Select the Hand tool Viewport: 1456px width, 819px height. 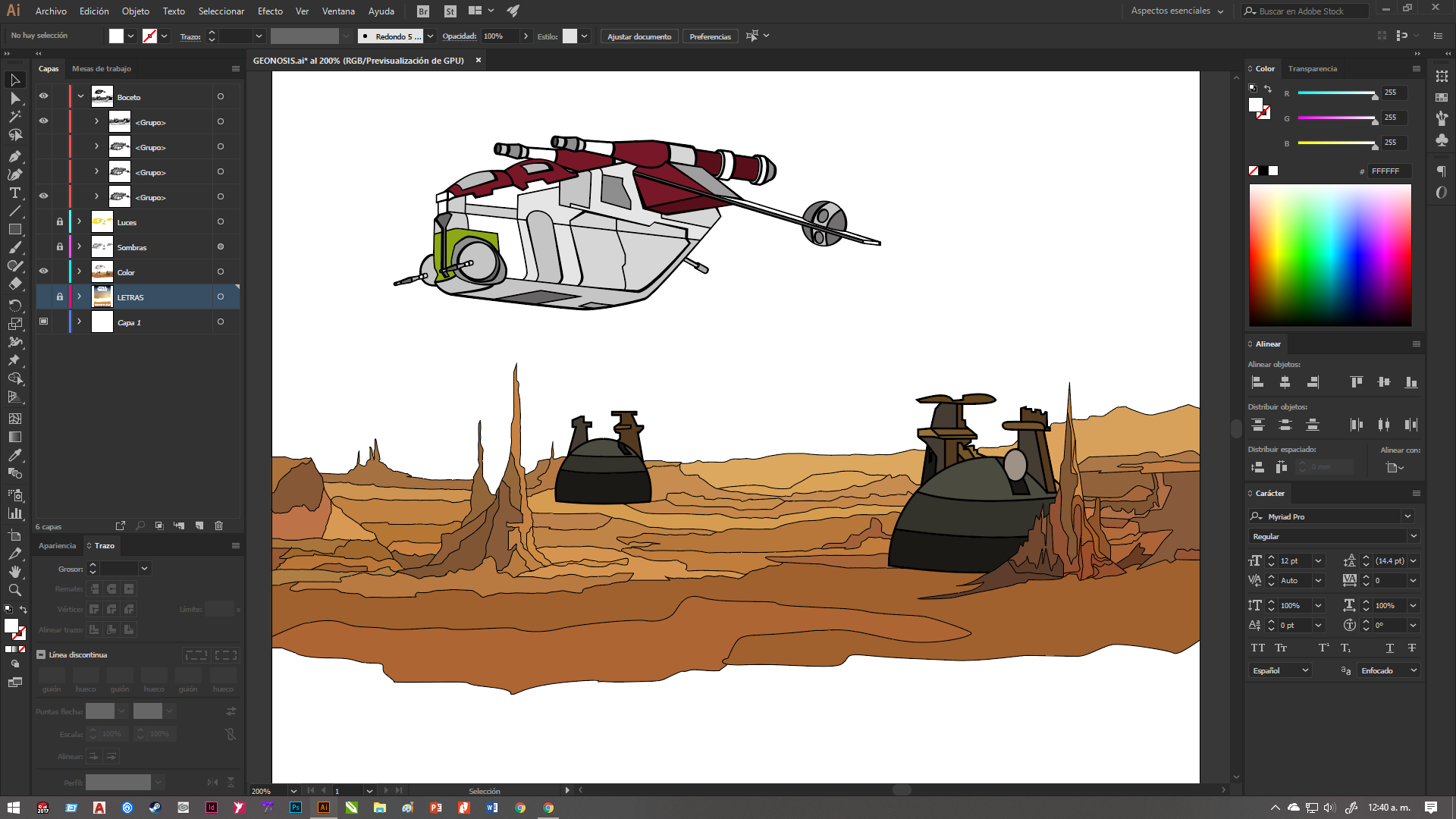[x=14, y=572]
